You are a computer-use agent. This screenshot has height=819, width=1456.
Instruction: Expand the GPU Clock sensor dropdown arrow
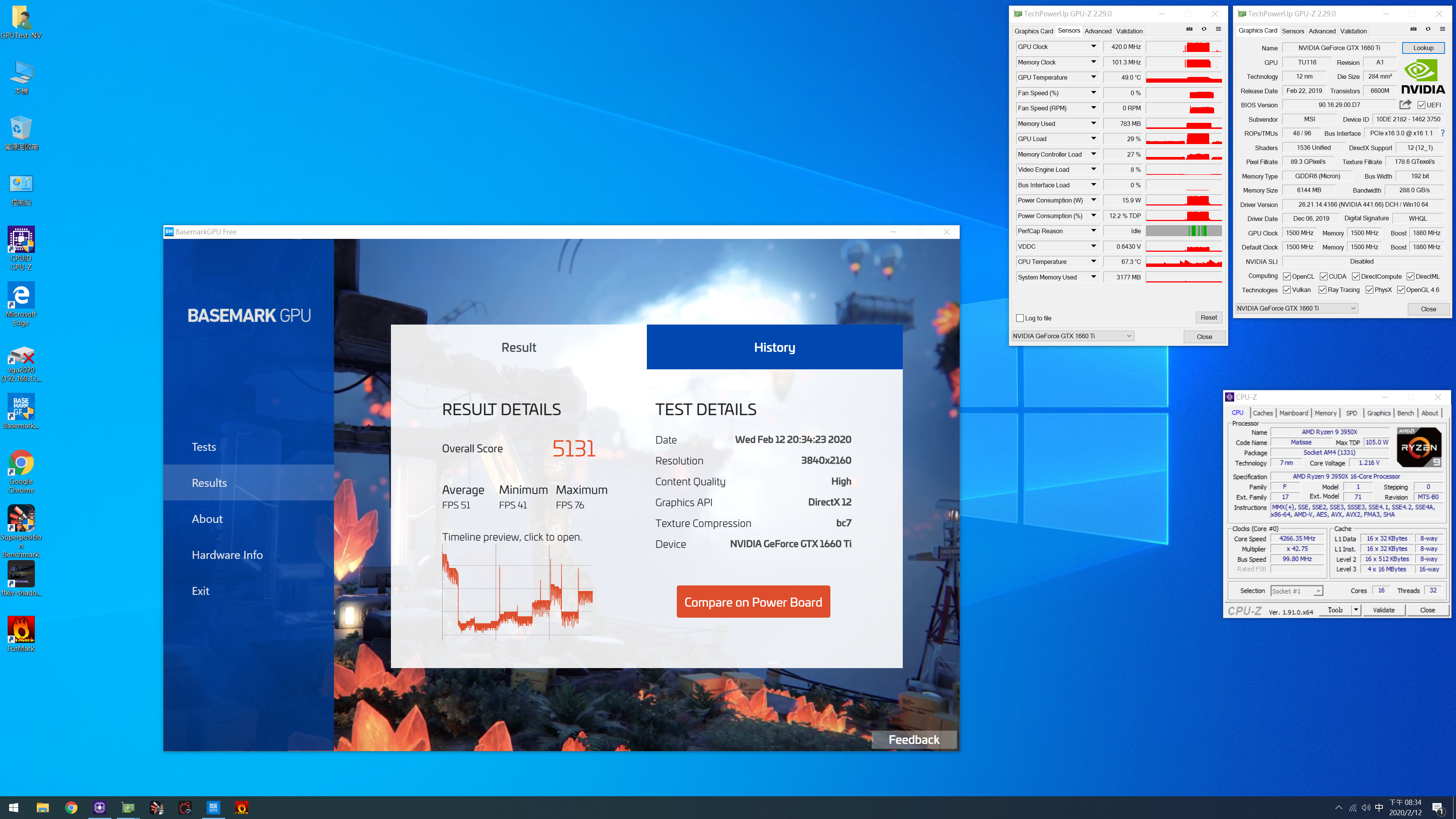coord(1093,46)
